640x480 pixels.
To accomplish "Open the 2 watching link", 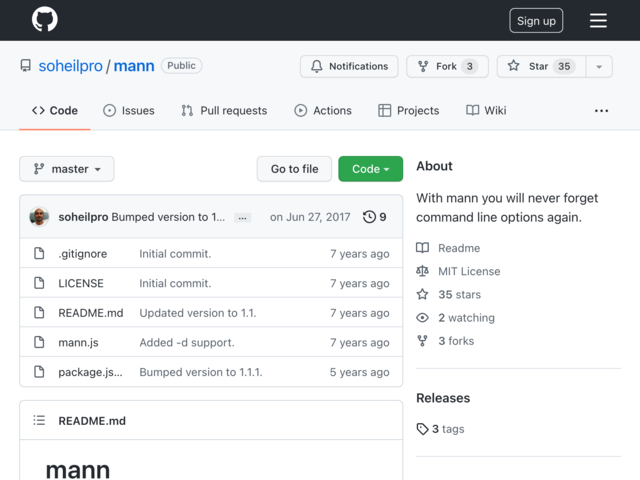I will [x=466, y=318].
